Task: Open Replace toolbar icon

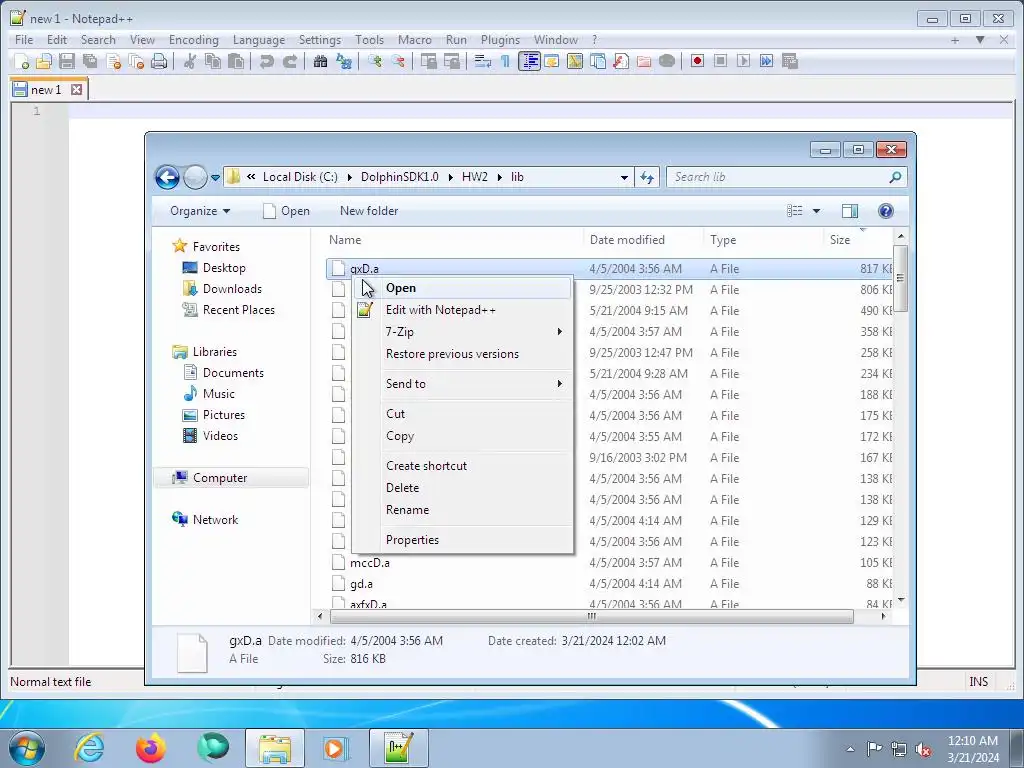Action: (344, 61)
